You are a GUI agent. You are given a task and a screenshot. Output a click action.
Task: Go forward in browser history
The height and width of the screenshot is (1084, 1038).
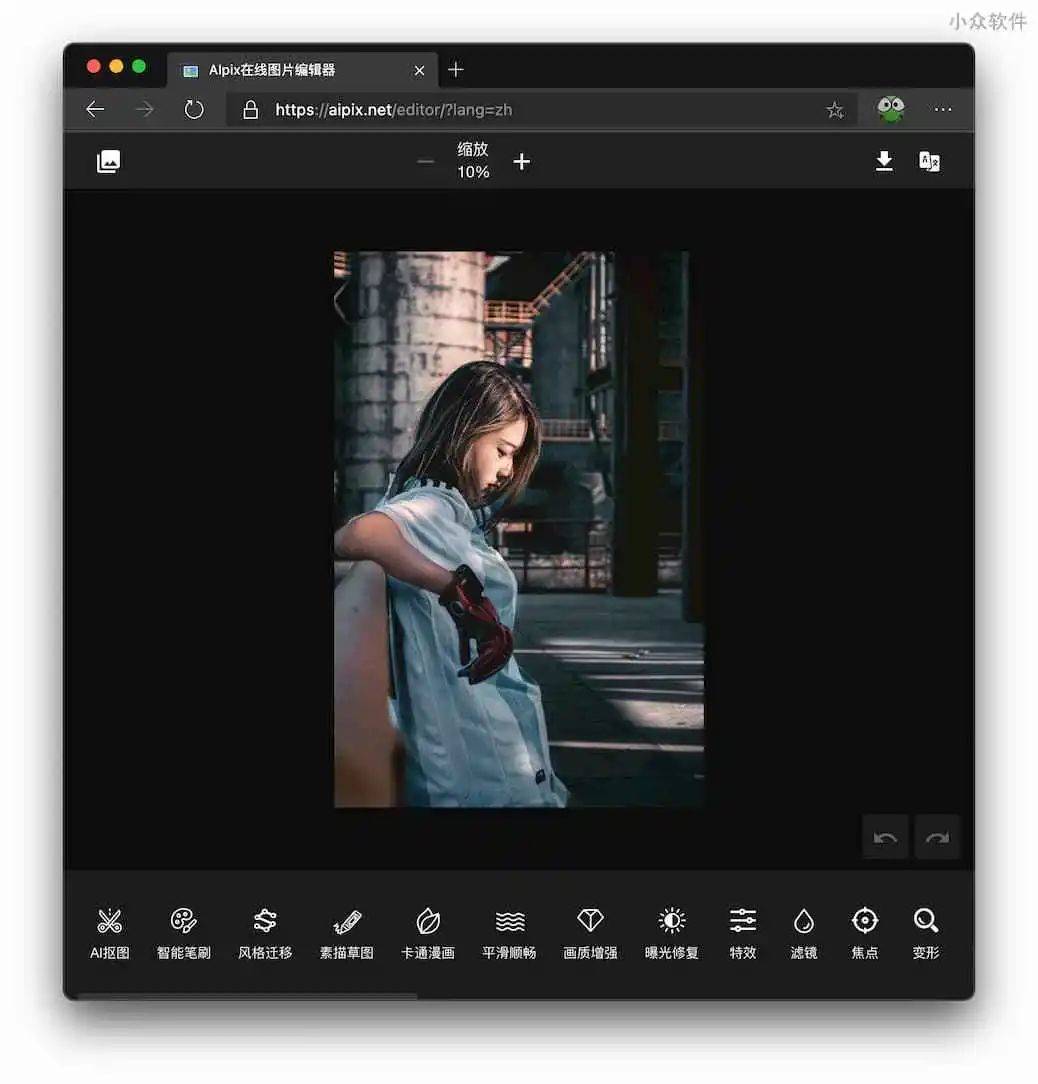pos(145,109)
